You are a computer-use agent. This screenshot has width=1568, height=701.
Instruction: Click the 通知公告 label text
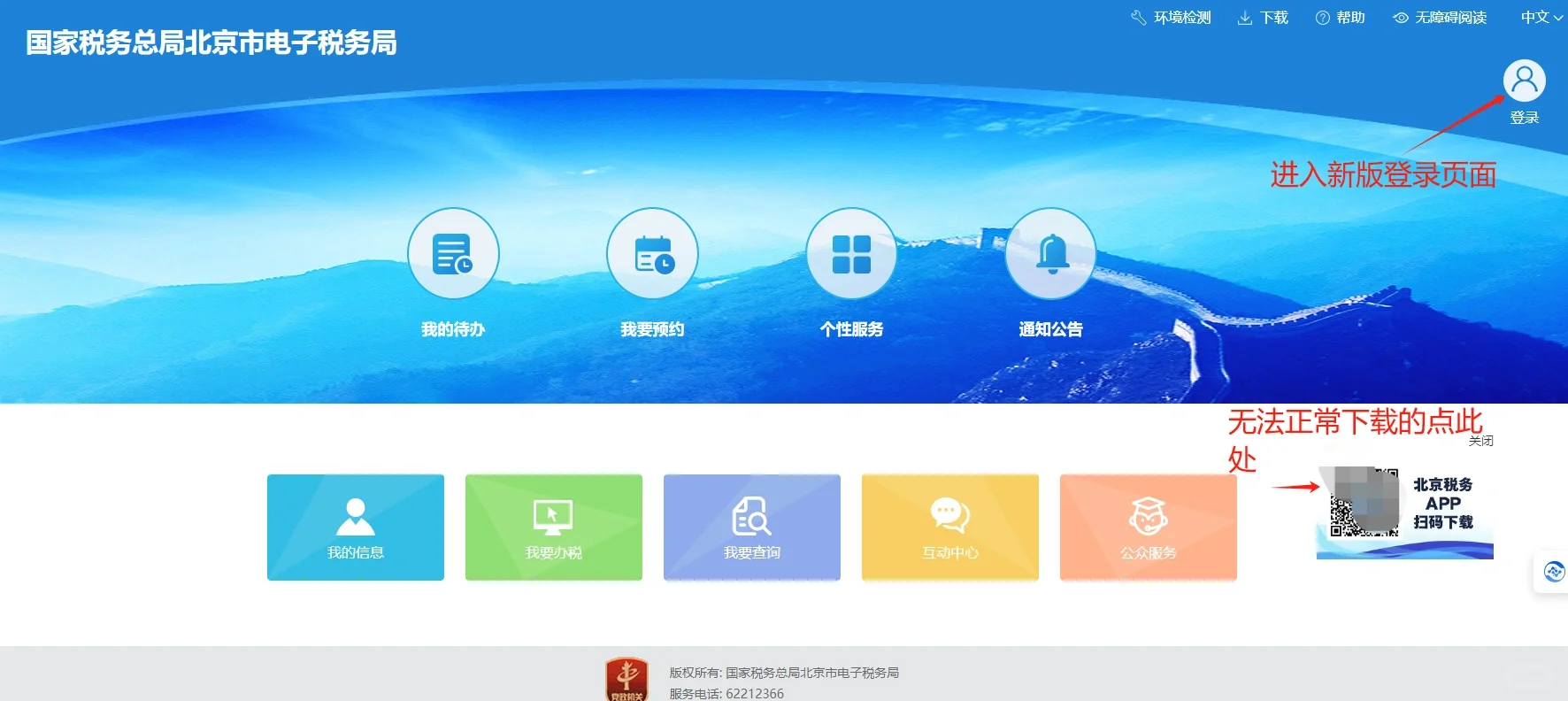pyautogui.click(x=1050, y=329)
